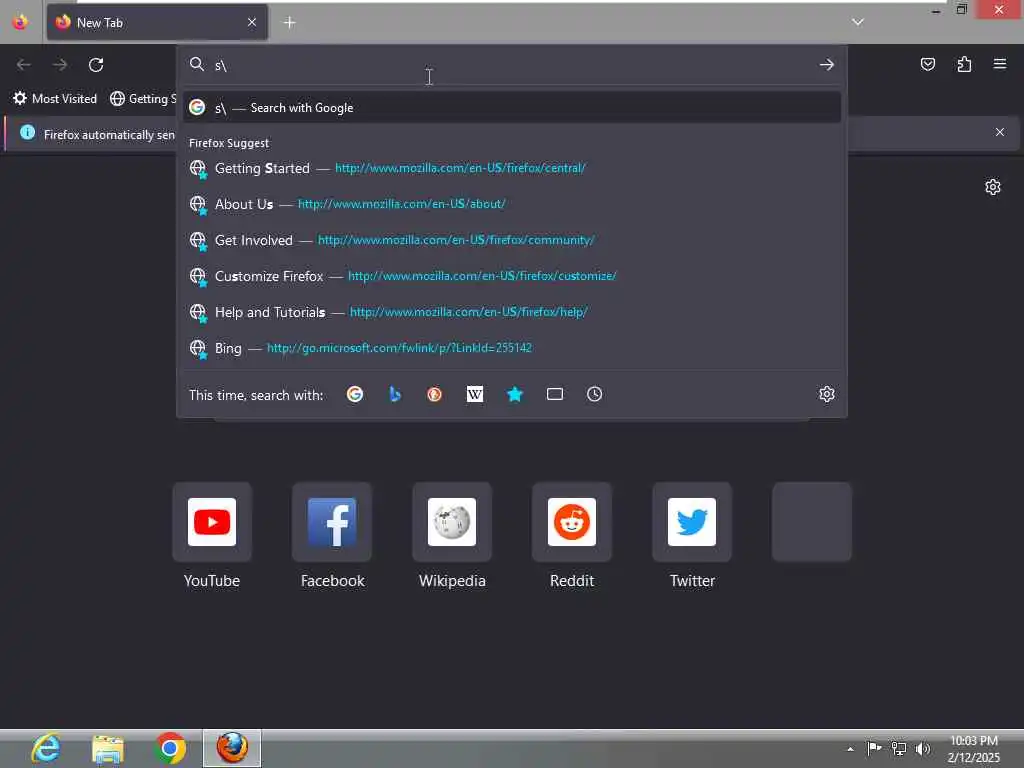The width and height of the screenshot is (1024, 768).
Task: Open the Twitter shortcut tile
Action: (x=692, y=522)
